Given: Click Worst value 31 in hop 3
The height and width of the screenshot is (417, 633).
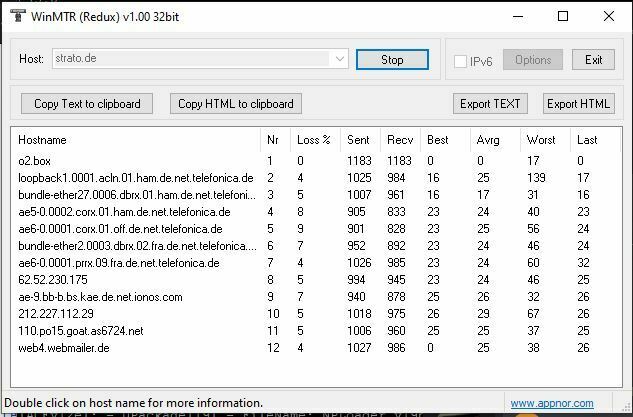Looking at the screenshot, I should point(533,195).
